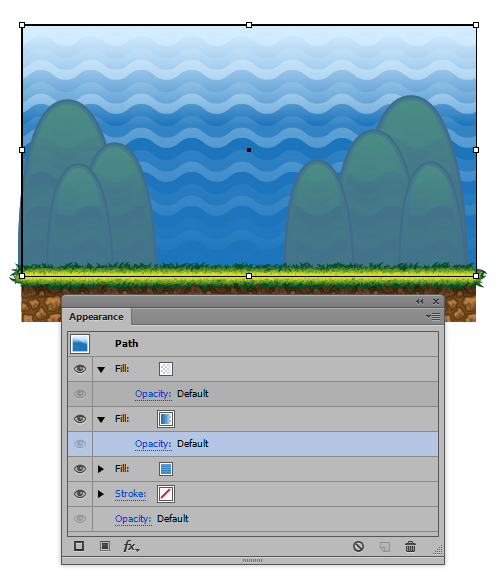Open the Stroke panel link
The image size is (499, 584).
coord(130,493)
